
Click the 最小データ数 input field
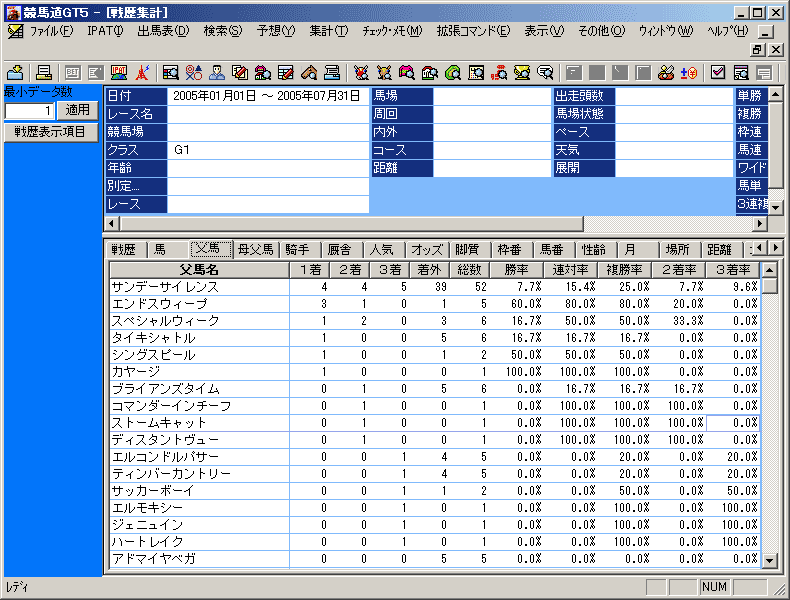coord(29,110)
